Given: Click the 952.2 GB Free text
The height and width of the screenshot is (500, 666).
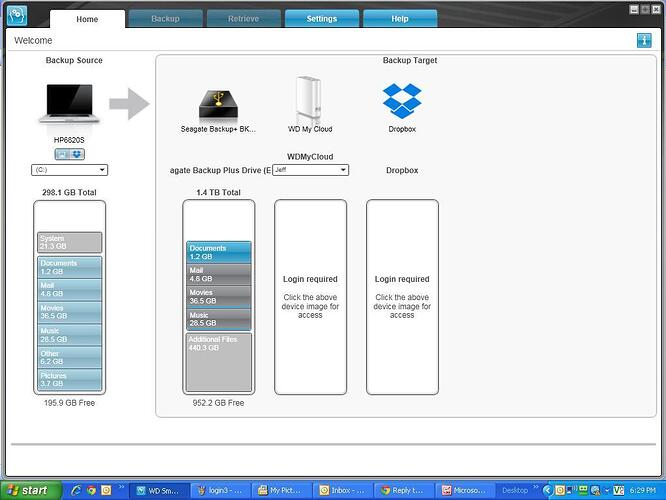Looking at the screenshot, I should coord(218,403).
